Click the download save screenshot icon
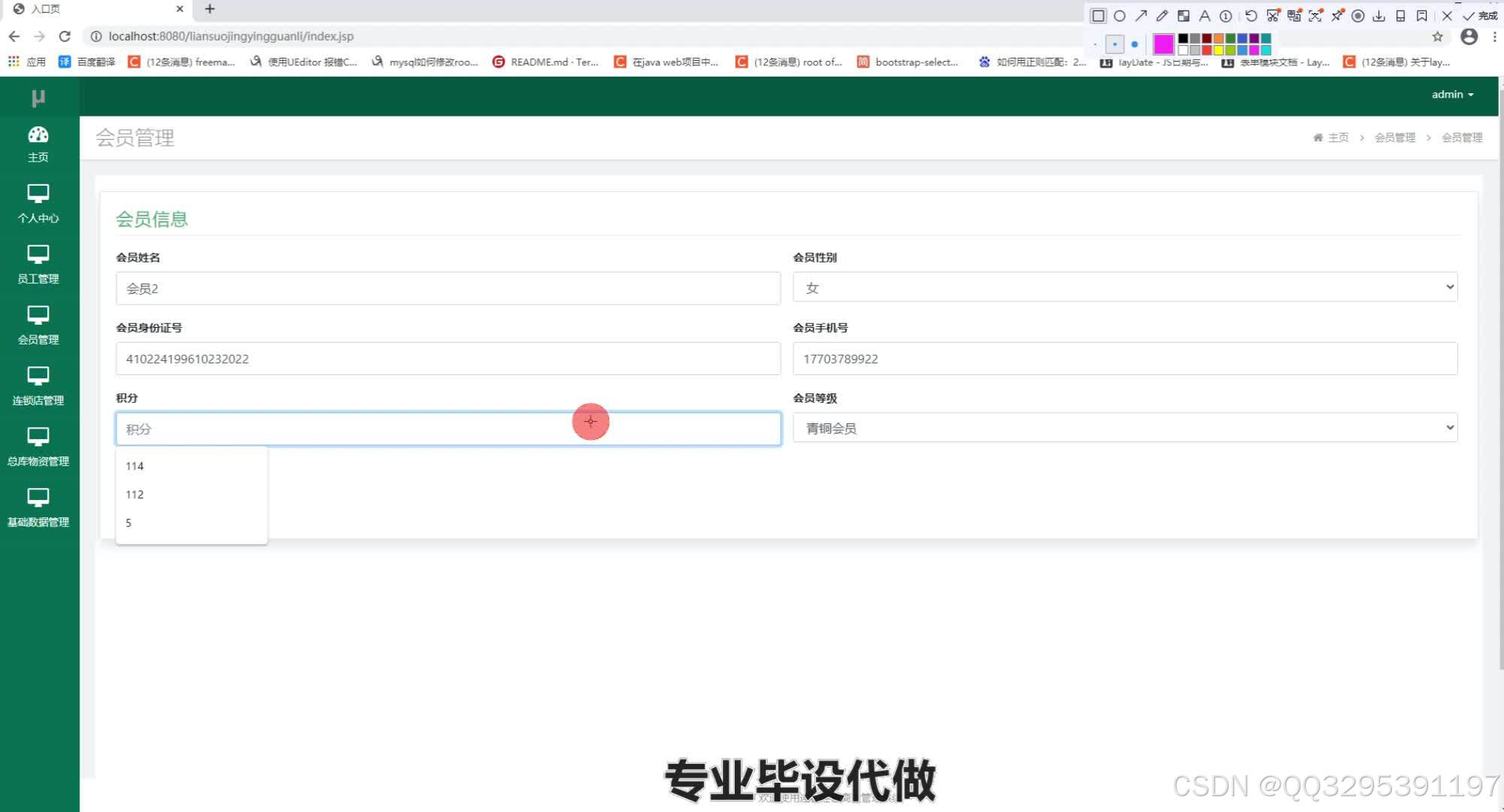Image resolution: width=1504 pixels, height=812 pixels. coord(1379,16)
